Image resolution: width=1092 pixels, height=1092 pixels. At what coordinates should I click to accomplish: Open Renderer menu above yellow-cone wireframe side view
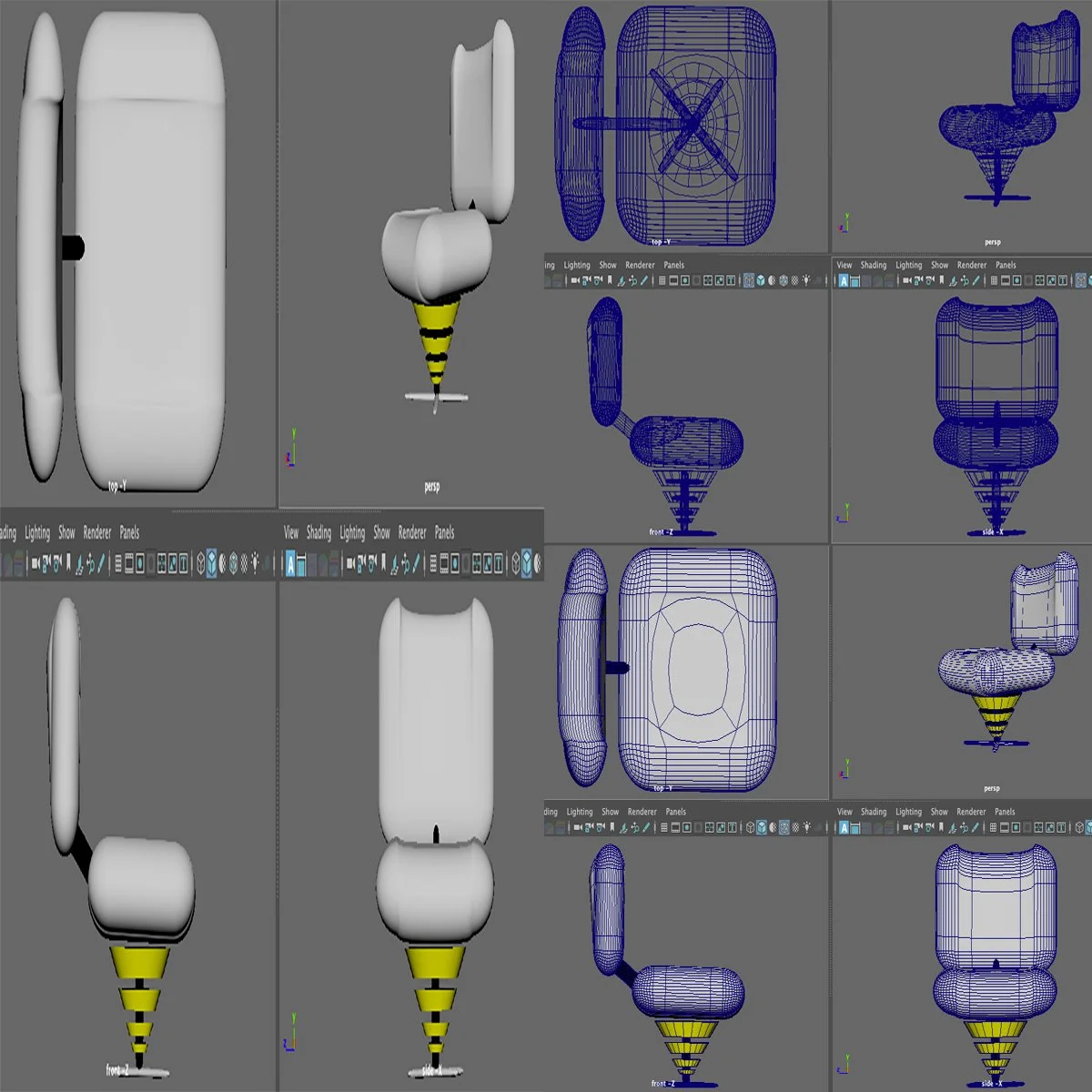pos(971,812)
